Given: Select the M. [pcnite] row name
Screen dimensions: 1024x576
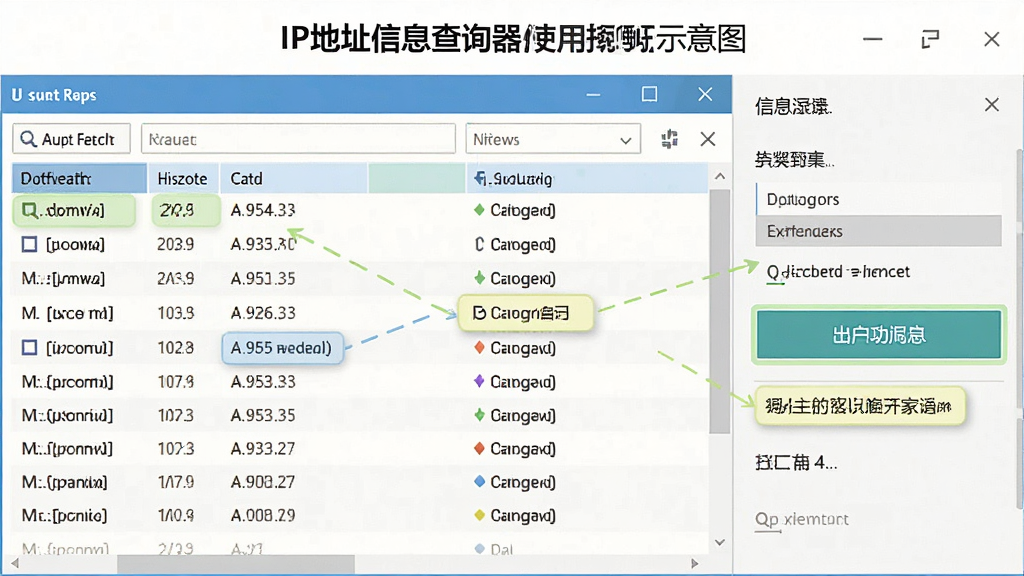Looking at the screenshot, I should pos(64,515).
